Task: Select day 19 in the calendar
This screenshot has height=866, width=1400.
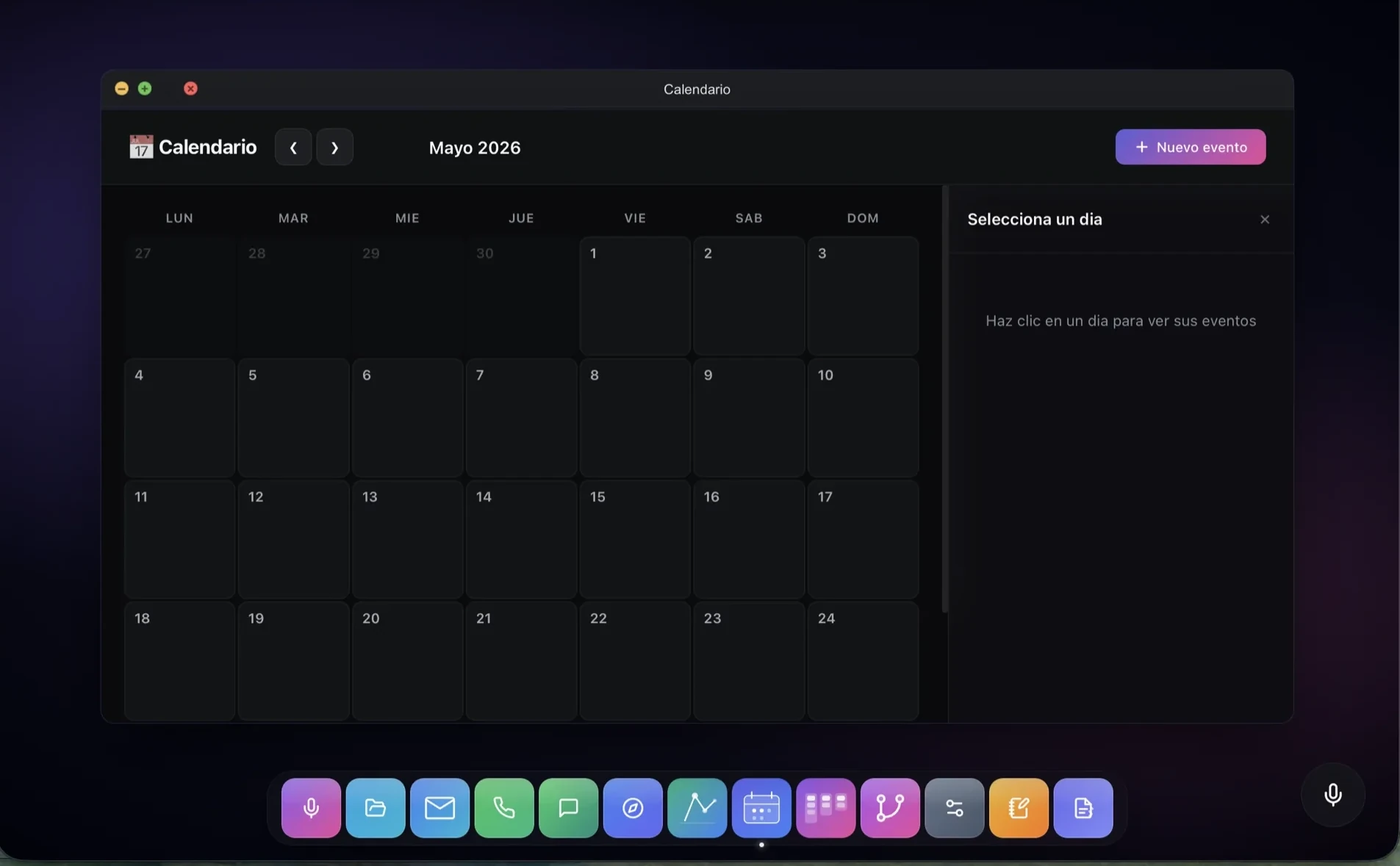Action: point(293,661)
